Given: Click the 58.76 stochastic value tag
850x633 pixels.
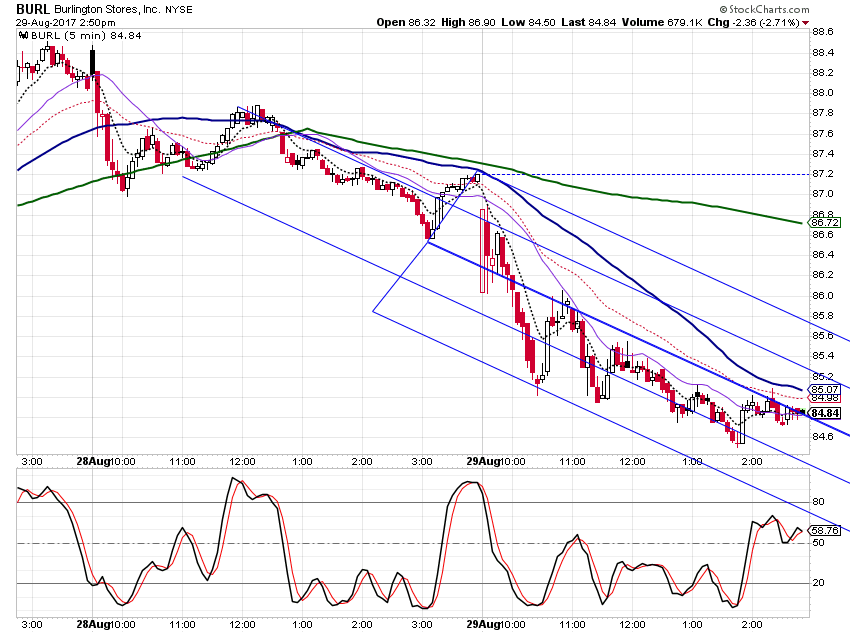Looking at the screenshot, I should (824, 530).
